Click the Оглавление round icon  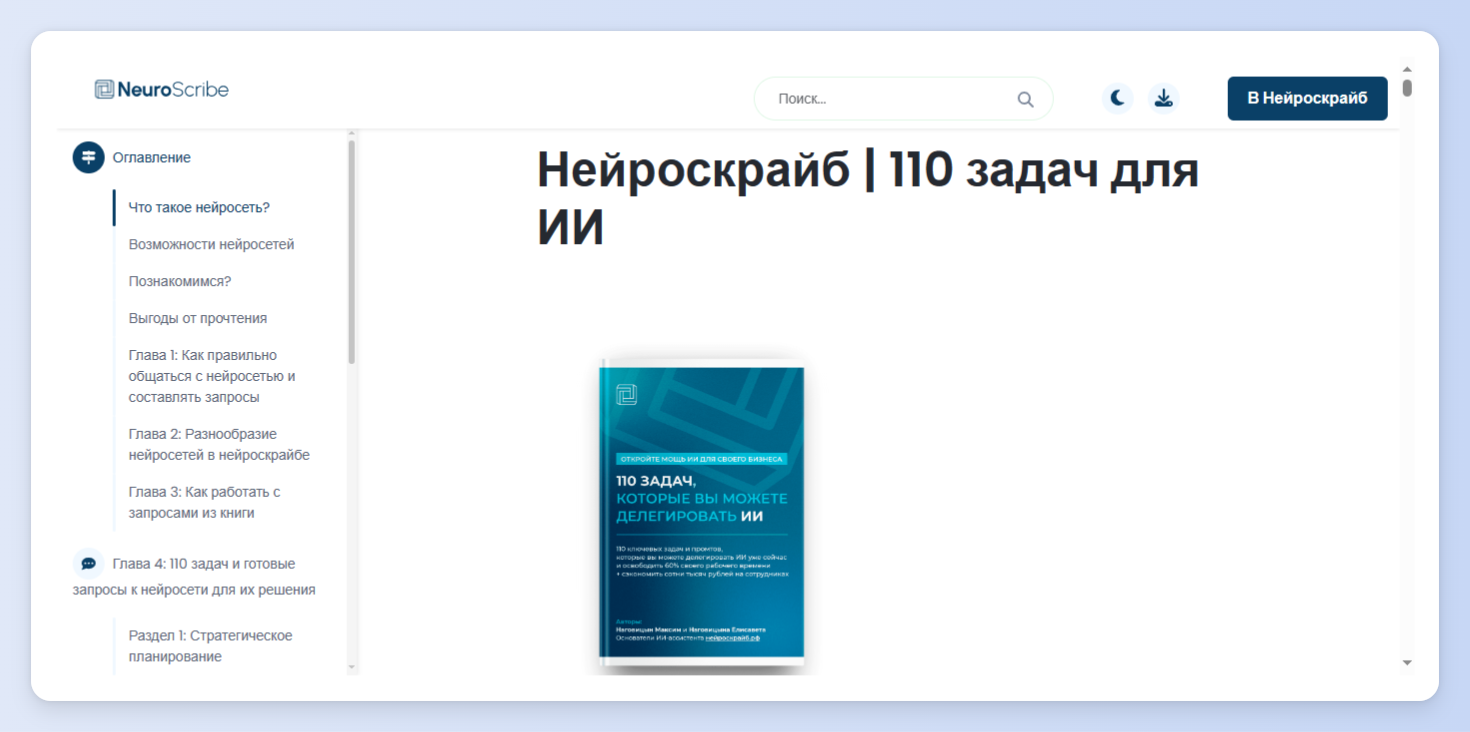[x=88, y=157]
